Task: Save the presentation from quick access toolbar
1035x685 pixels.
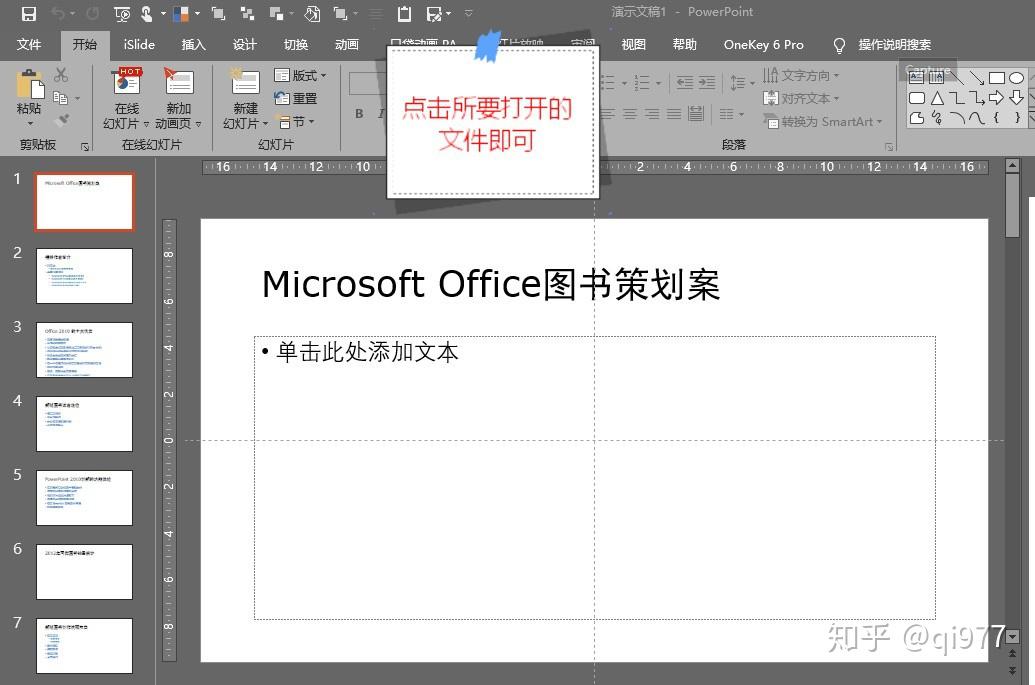Action: point(28,13)
